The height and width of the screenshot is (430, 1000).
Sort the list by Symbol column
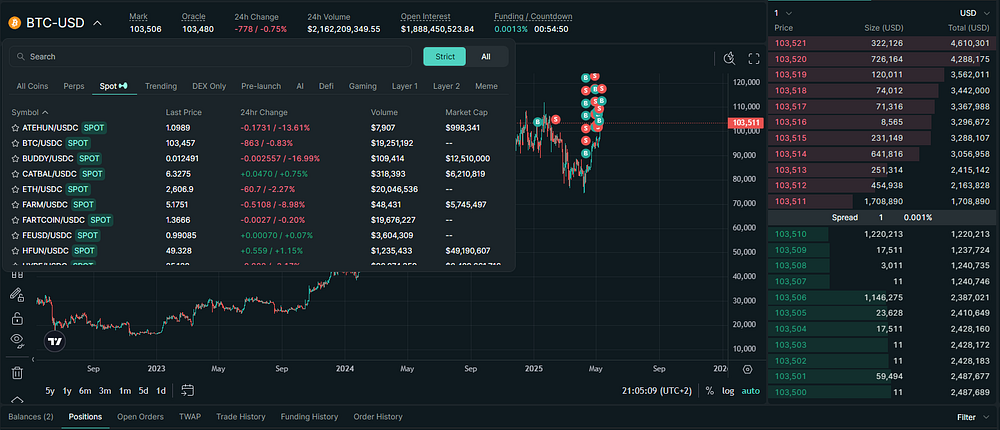[30, 112]
